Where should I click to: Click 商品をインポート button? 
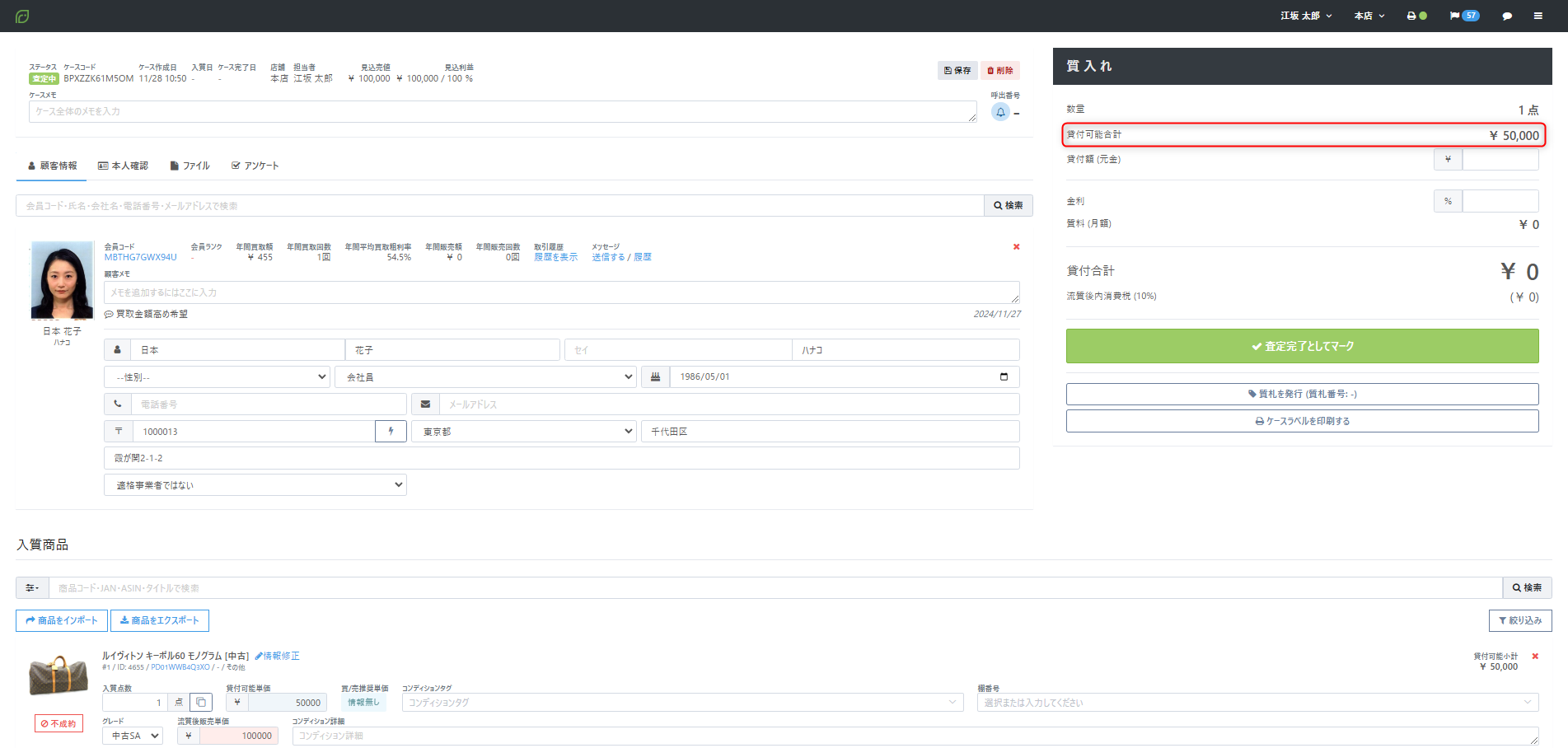pyautogui.click(x=62, y=620)
